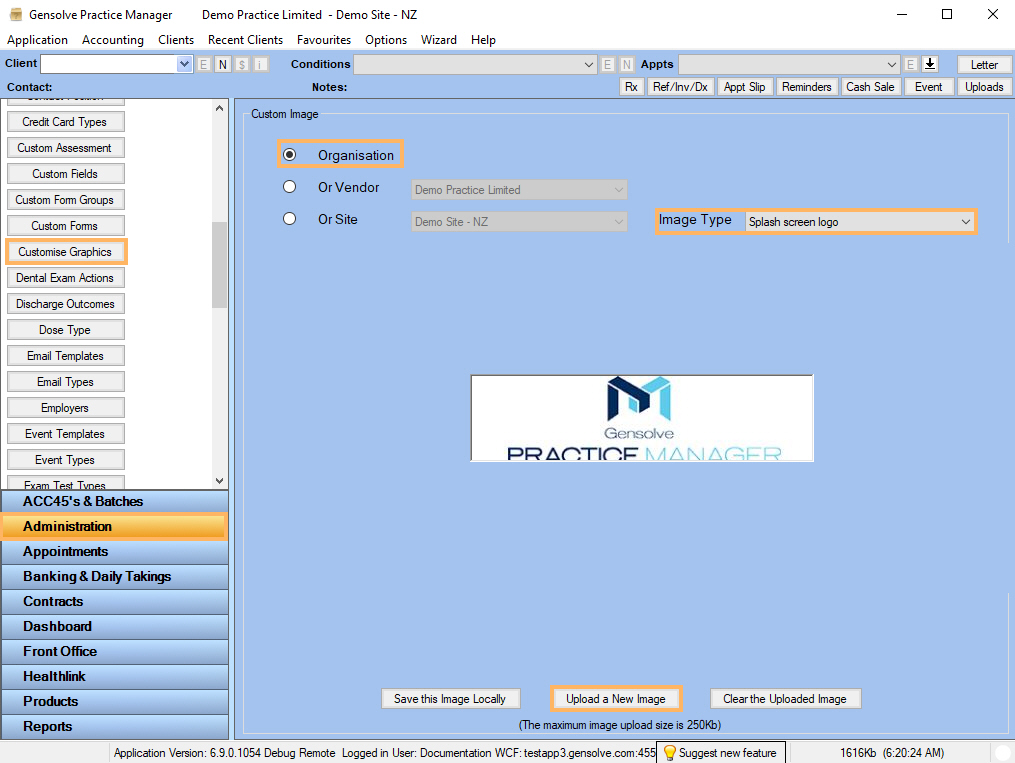Open Discharge Outcomes in sidebar

[x=65, y=304]
